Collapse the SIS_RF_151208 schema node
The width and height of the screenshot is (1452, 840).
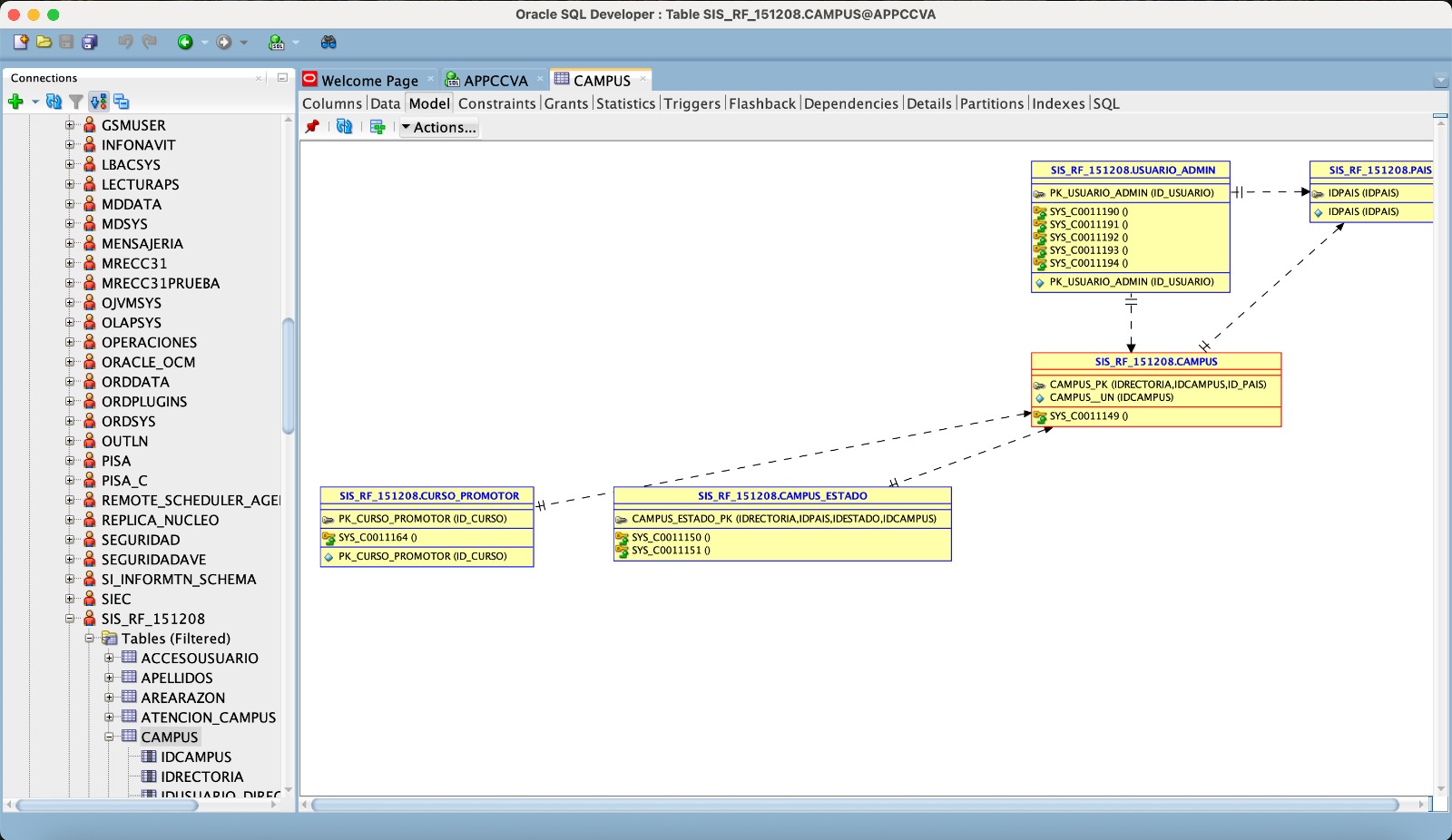(x=70, y=619)
